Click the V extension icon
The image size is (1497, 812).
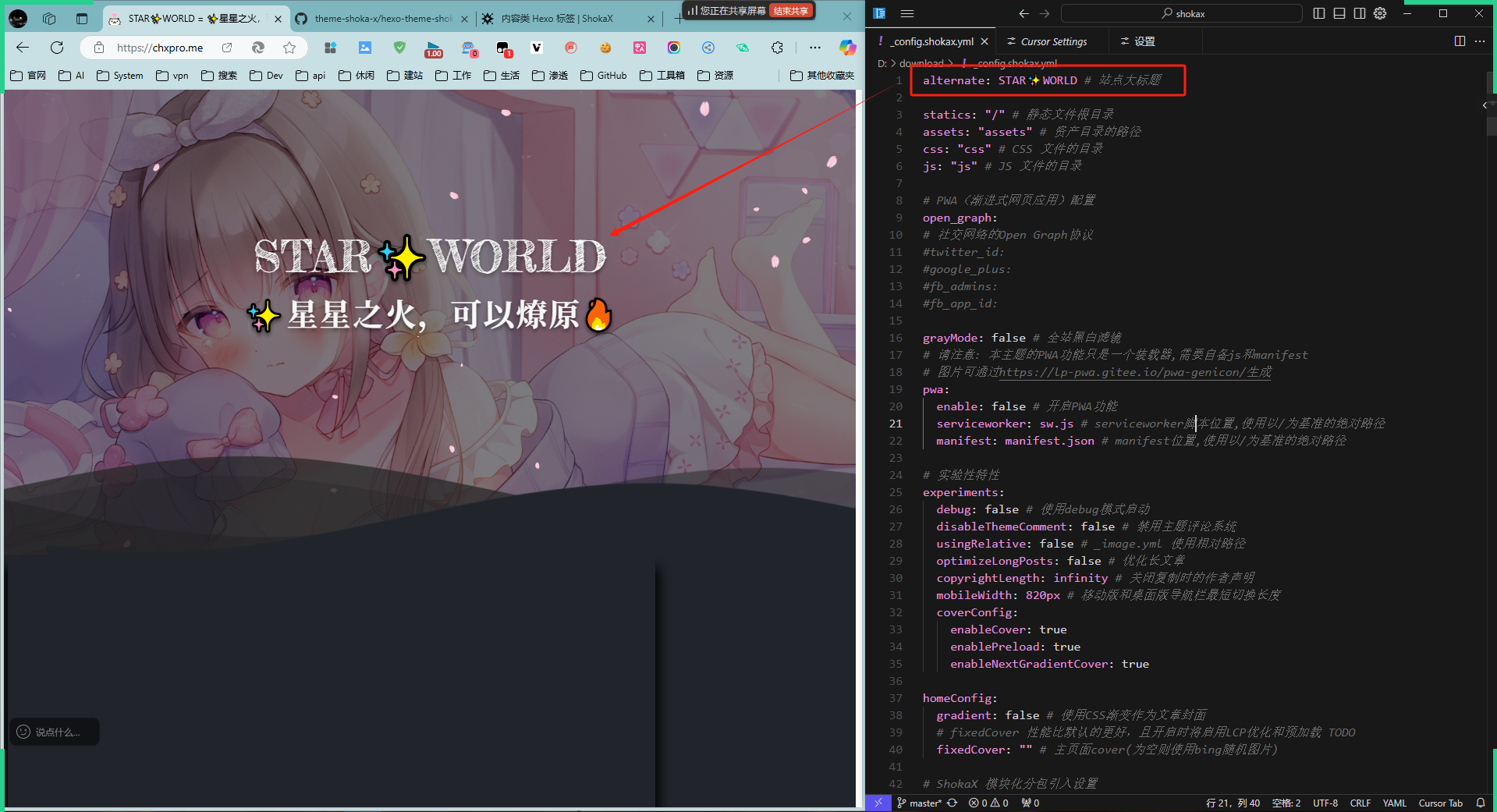[537, 48]
